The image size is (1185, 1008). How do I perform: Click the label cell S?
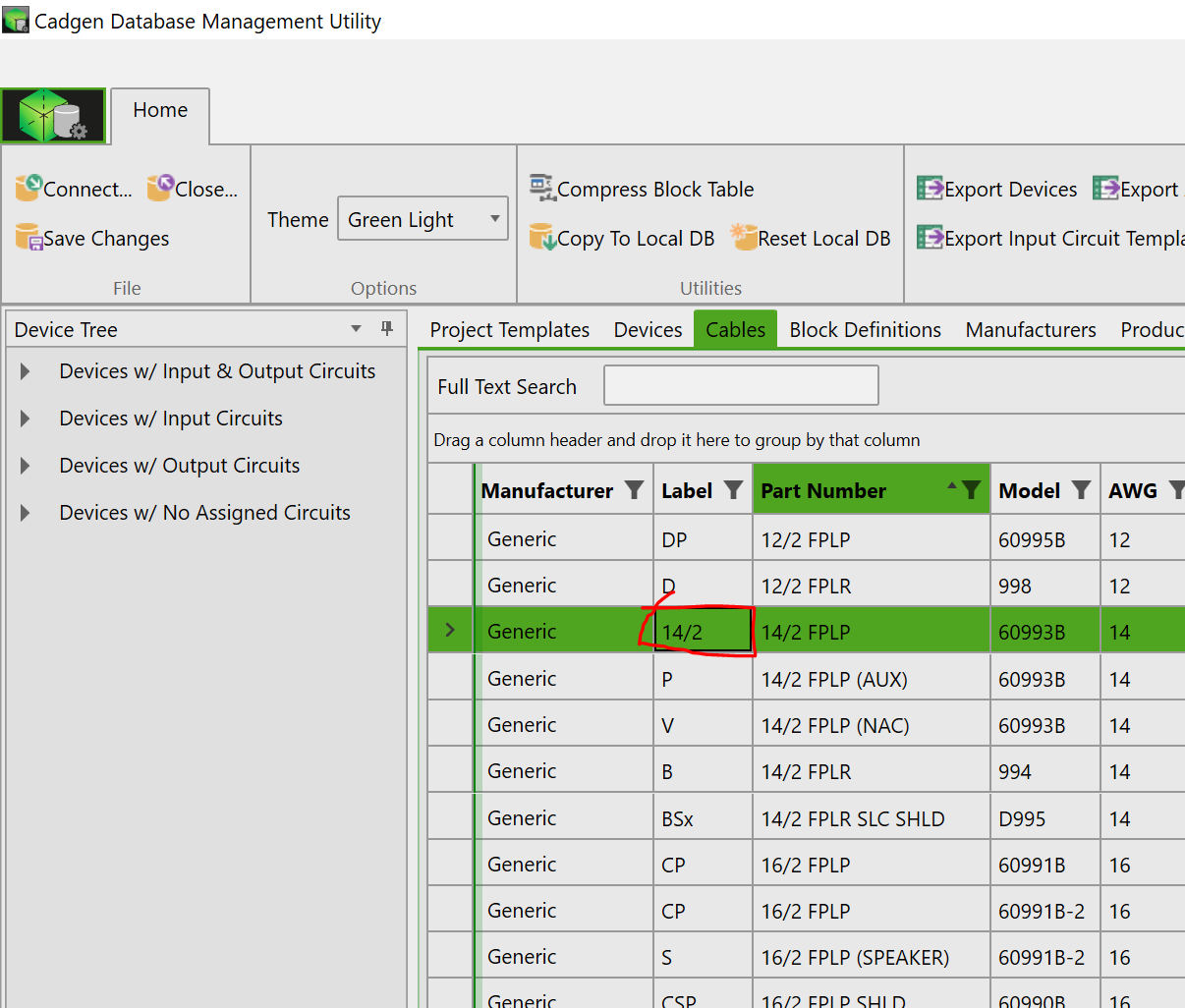pyautogui.click(x=703, y=957)
